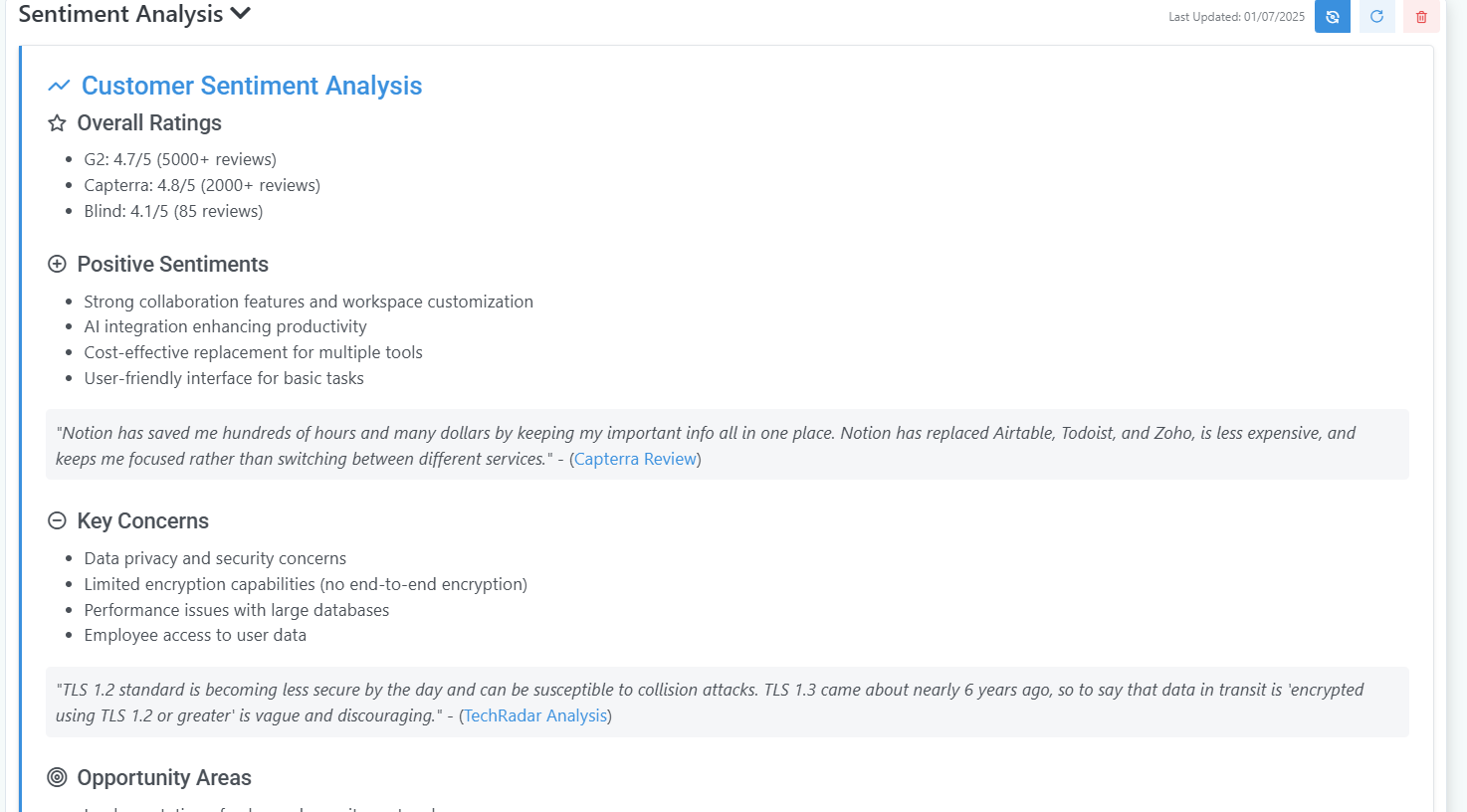
Task: Click the Sentiment Analysis section title
Action: 120,14
